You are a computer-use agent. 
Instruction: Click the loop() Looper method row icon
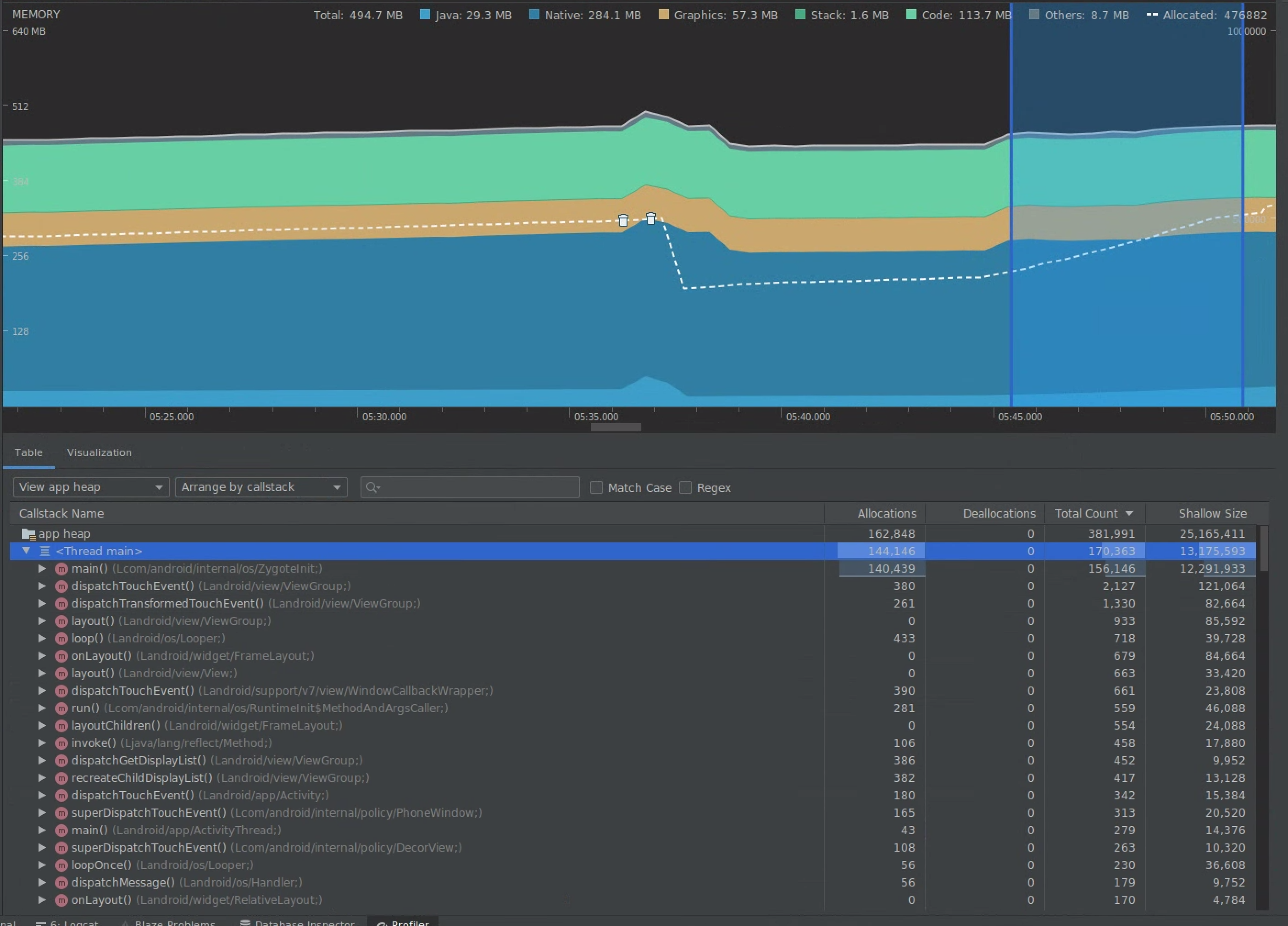point(63,638)
